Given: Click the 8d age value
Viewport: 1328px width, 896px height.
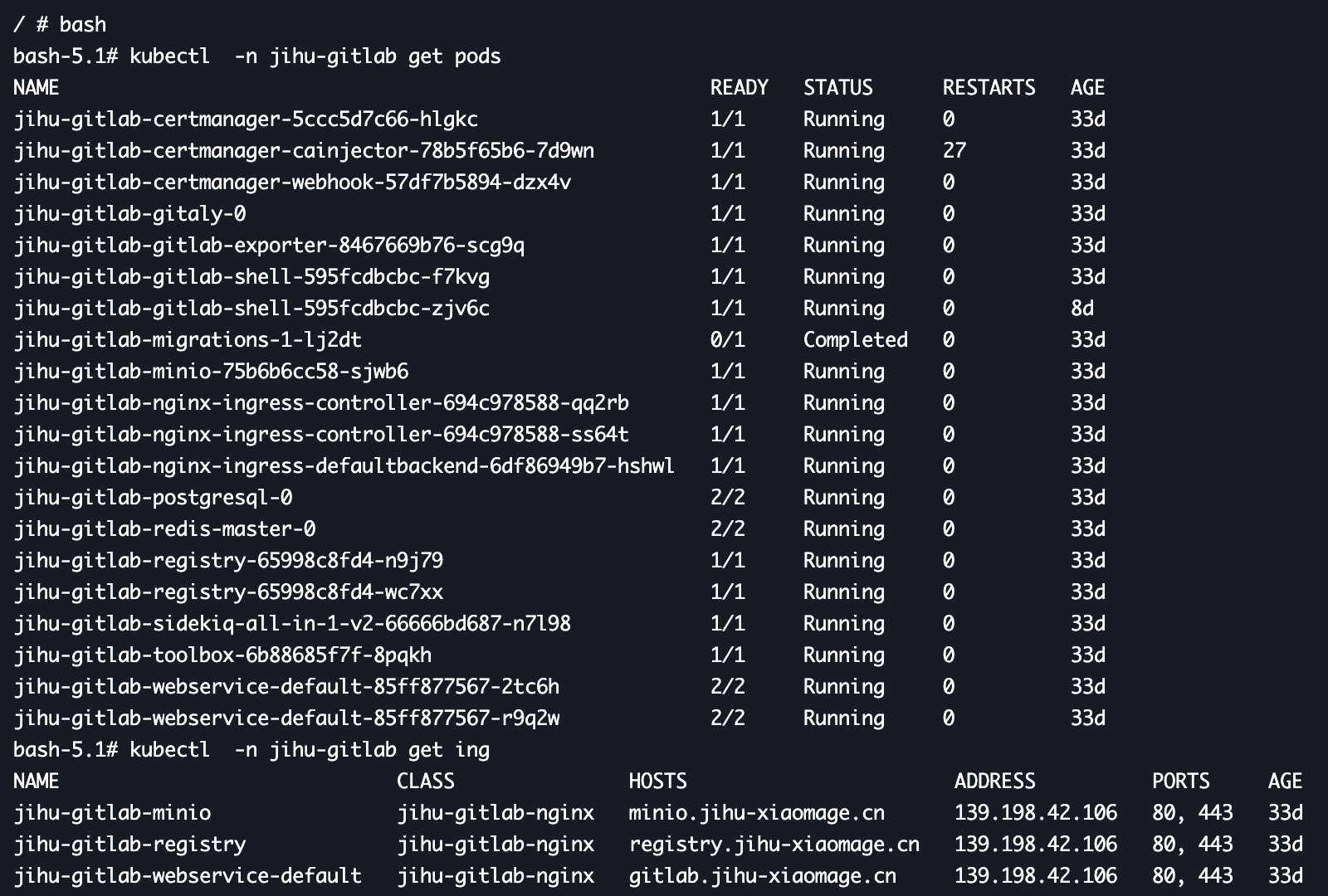Looking at the screenshot, I should point(1082,309).
